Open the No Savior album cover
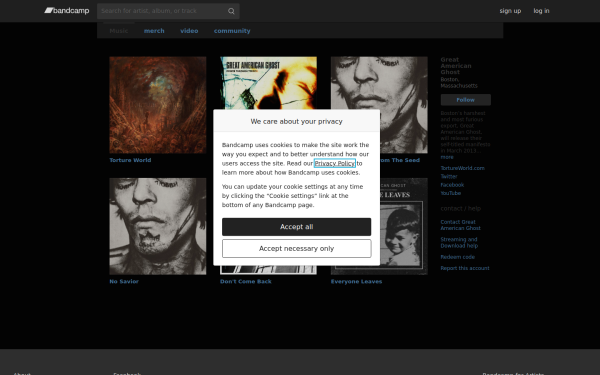Screen dimensions: 600x375 (158, 226)
